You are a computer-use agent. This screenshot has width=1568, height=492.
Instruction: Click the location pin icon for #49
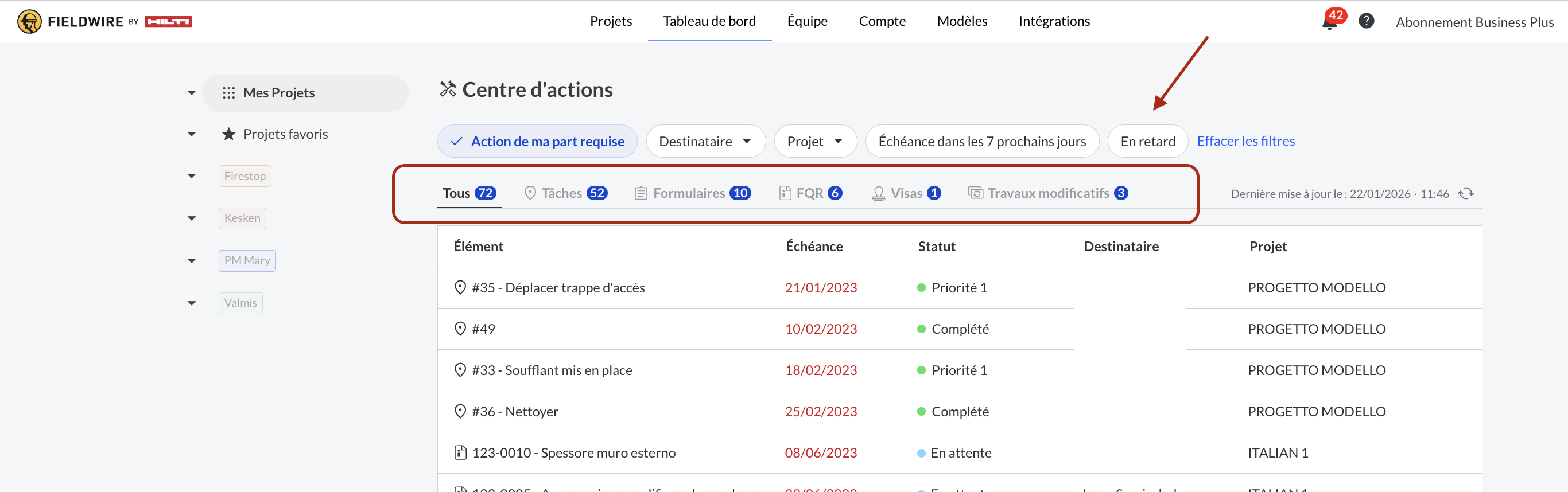point(460,329)
